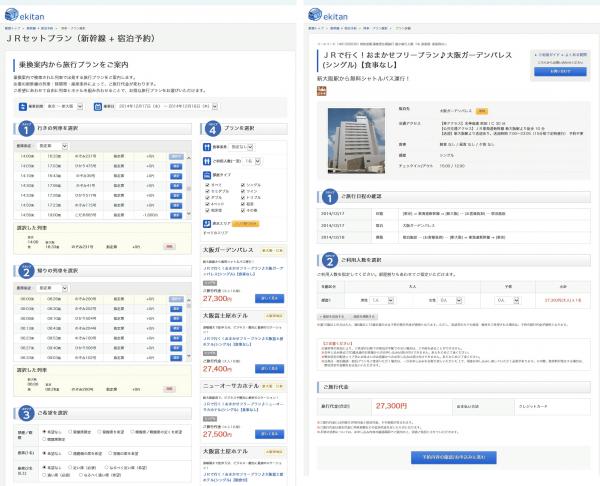
Task: Click the guests-per-room people icon
Action: [x=206, y=159]
